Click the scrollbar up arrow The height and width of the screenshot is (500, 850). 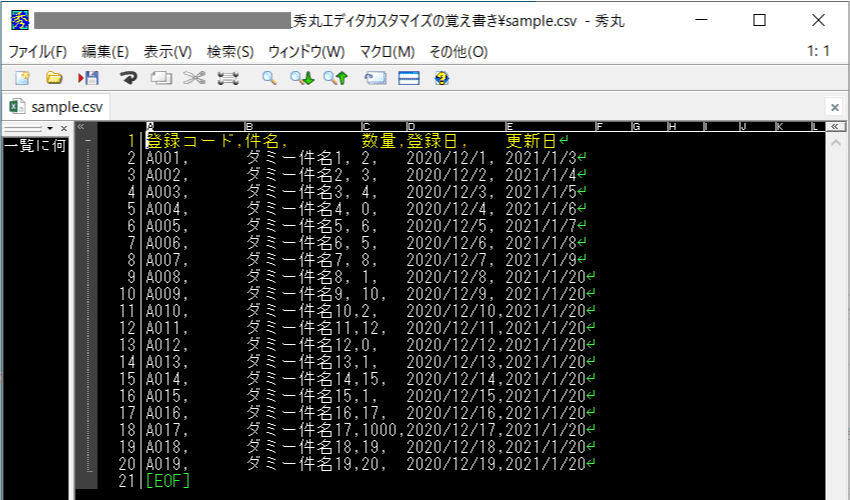(835, 143)
